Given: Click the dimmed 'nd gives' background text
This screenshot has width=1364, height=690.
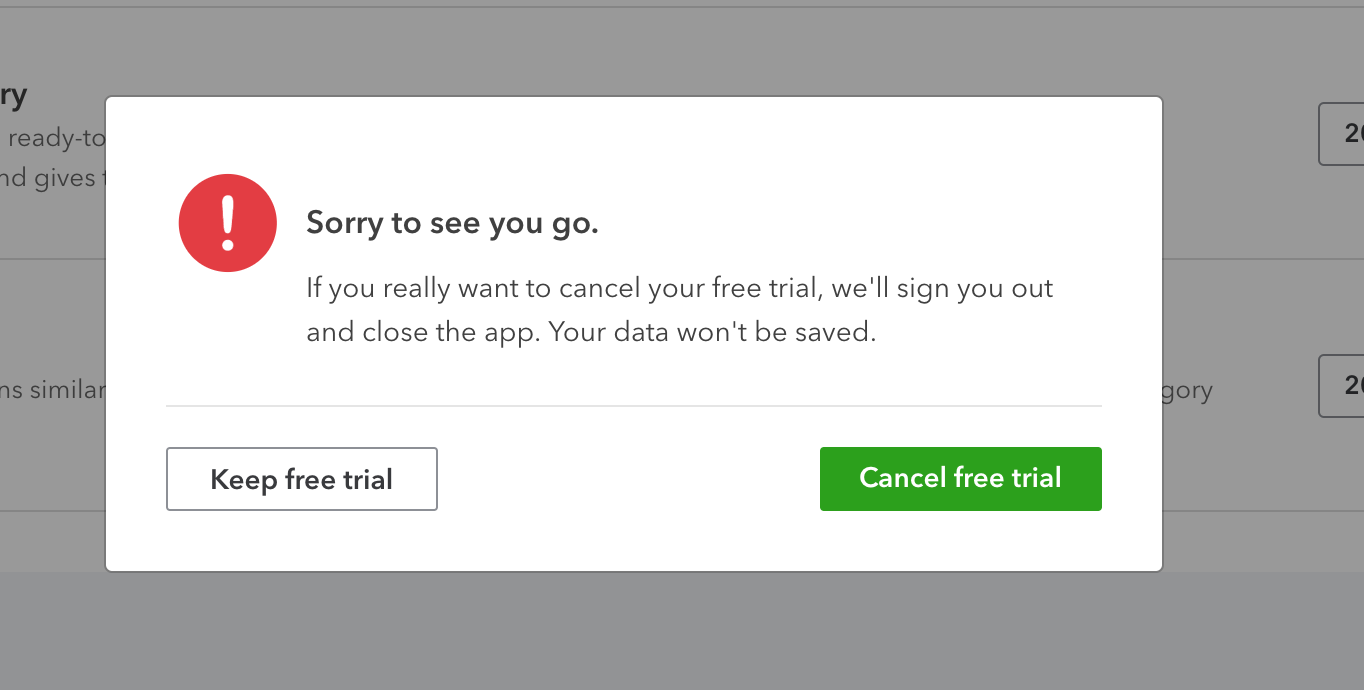Looking at the screenshot, I should pyautogui.click(x=48, y=178).
